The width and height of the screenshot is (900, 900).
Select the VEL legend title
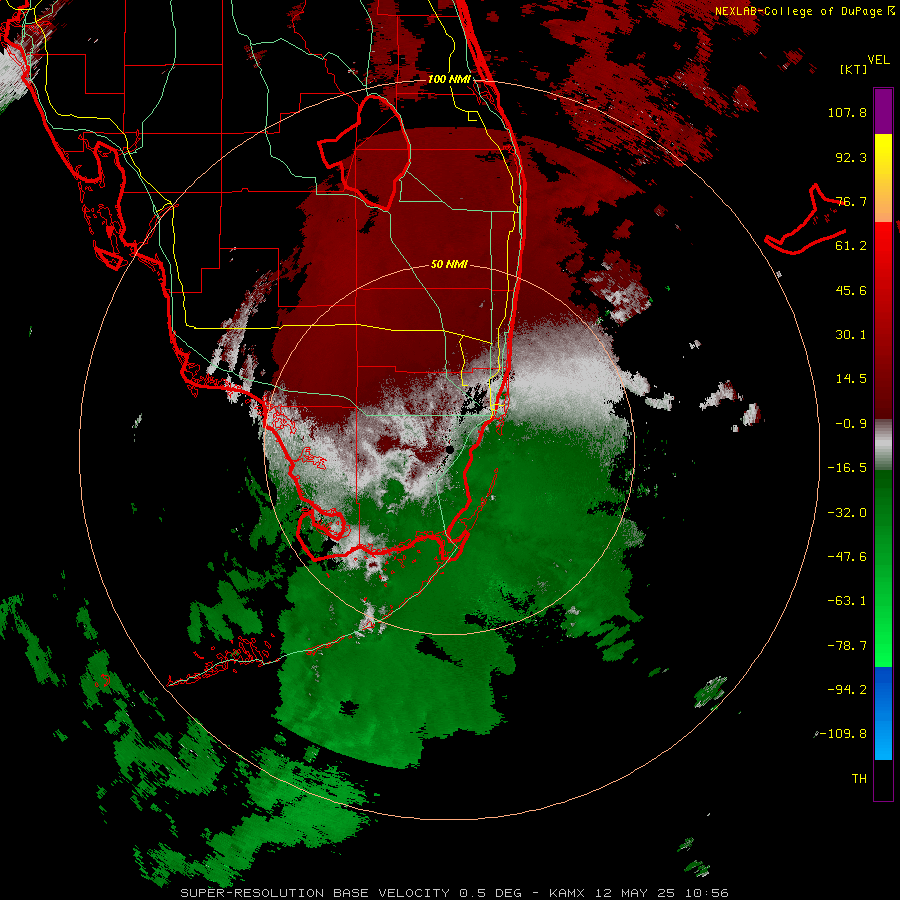[x=878, y=60]
